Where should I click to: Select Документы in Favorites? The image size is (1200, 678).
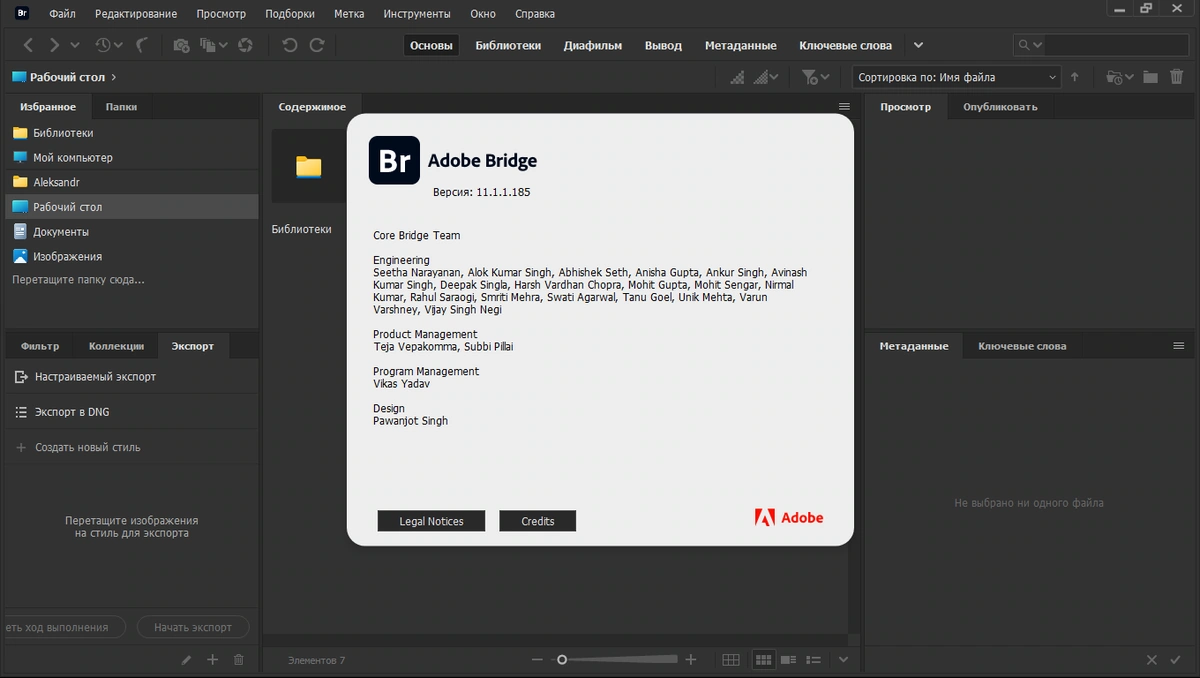point(131,231)
